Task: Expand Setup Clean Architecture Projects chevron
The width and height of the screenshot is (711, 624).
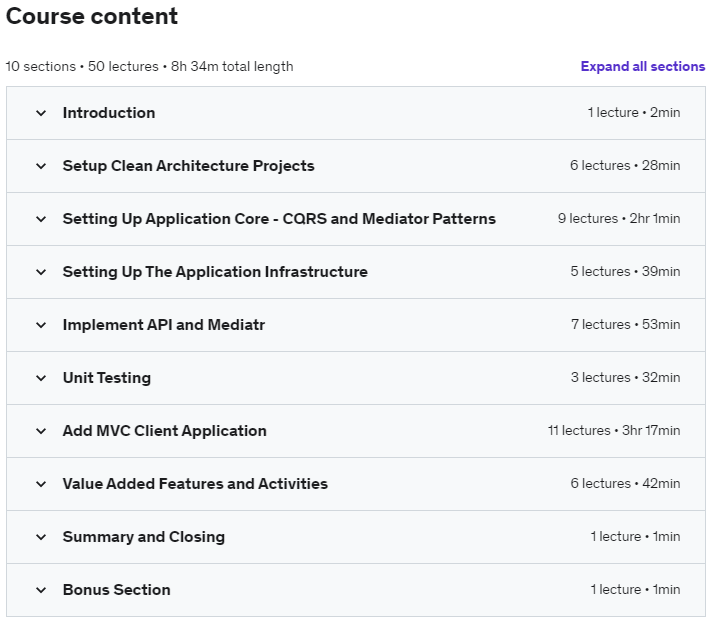Action: (x=41, y=166)
